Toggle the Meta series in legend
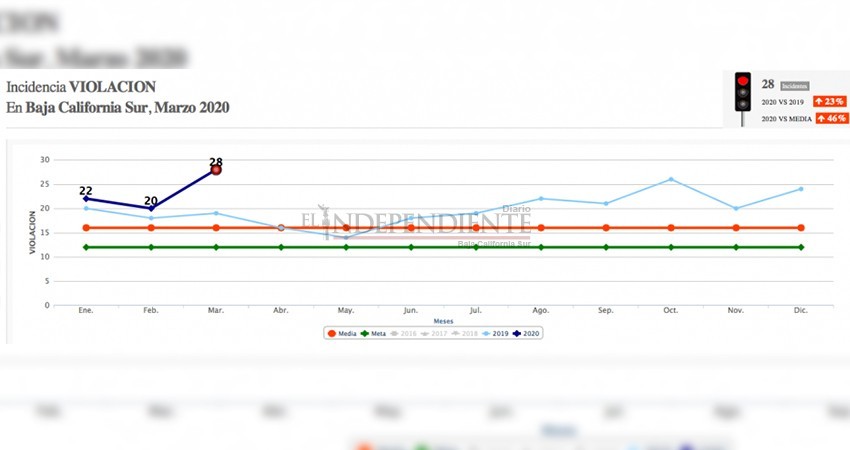850x450 pixels. 373,333
